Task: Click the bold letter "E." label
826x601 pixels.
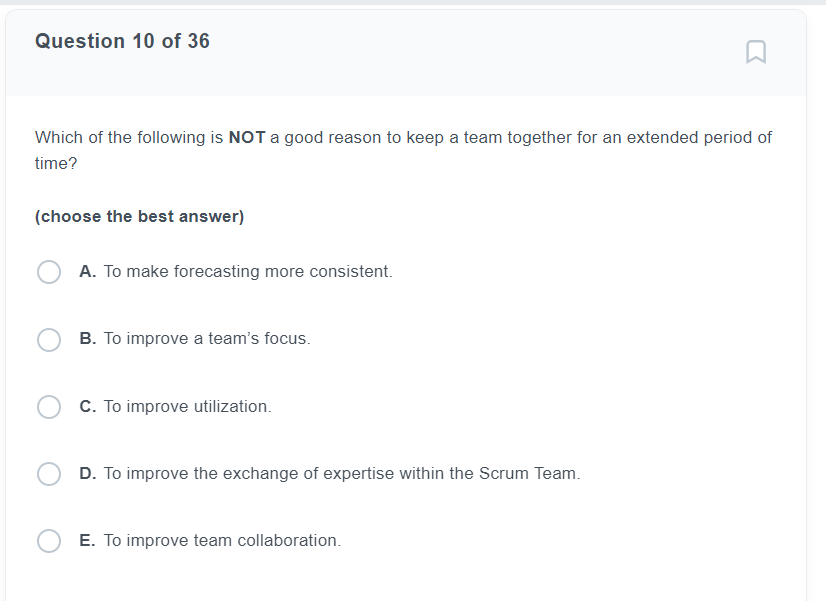Action: [x=88, y=541]
